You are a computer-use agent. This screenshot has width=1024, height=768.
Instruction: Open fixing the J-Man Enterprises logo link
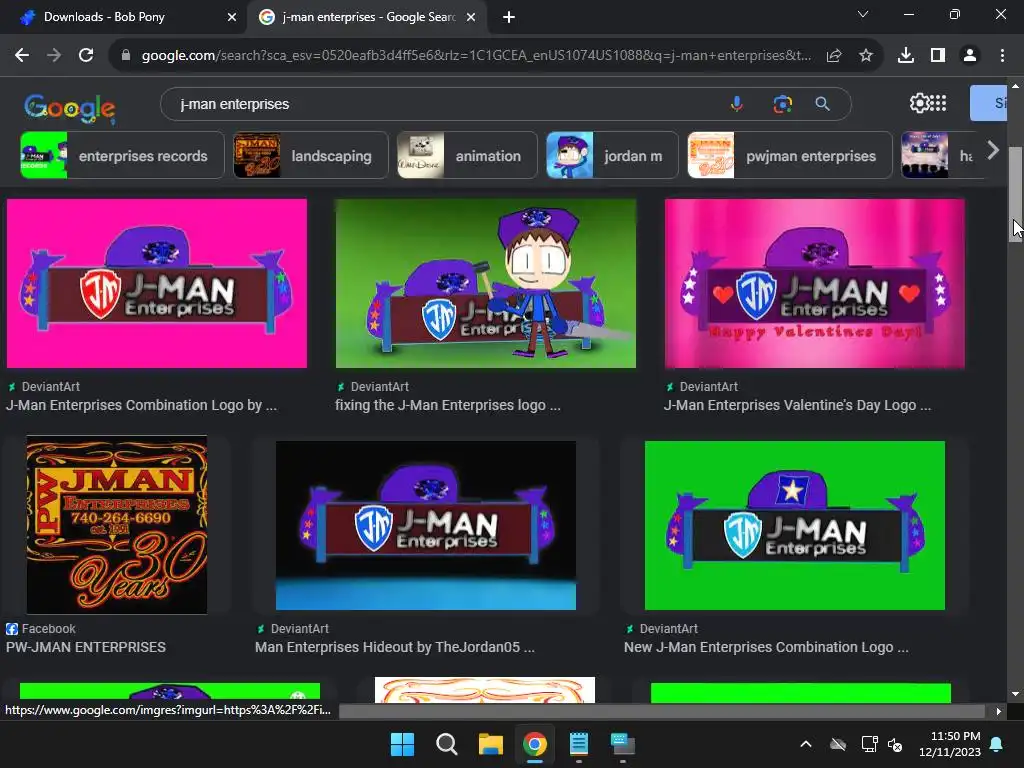[x=448, y=405]
